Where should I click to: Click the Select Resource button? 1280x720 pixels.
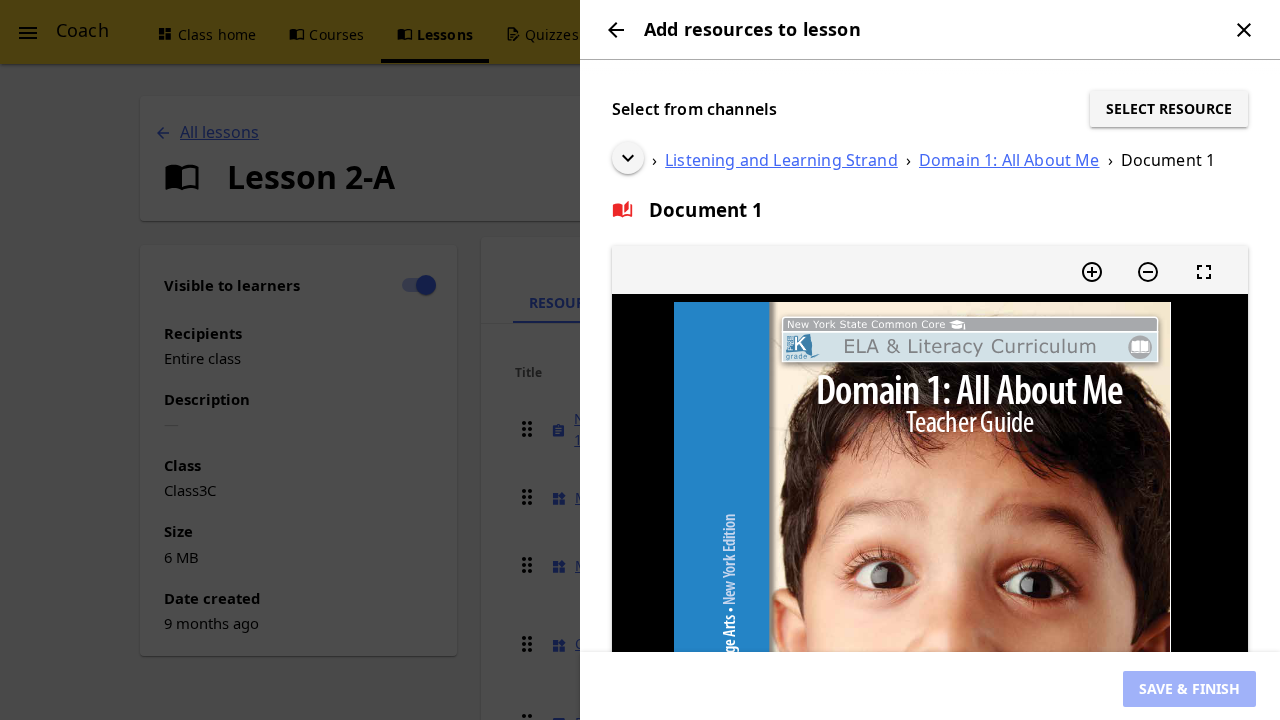tap(1169, 109)
